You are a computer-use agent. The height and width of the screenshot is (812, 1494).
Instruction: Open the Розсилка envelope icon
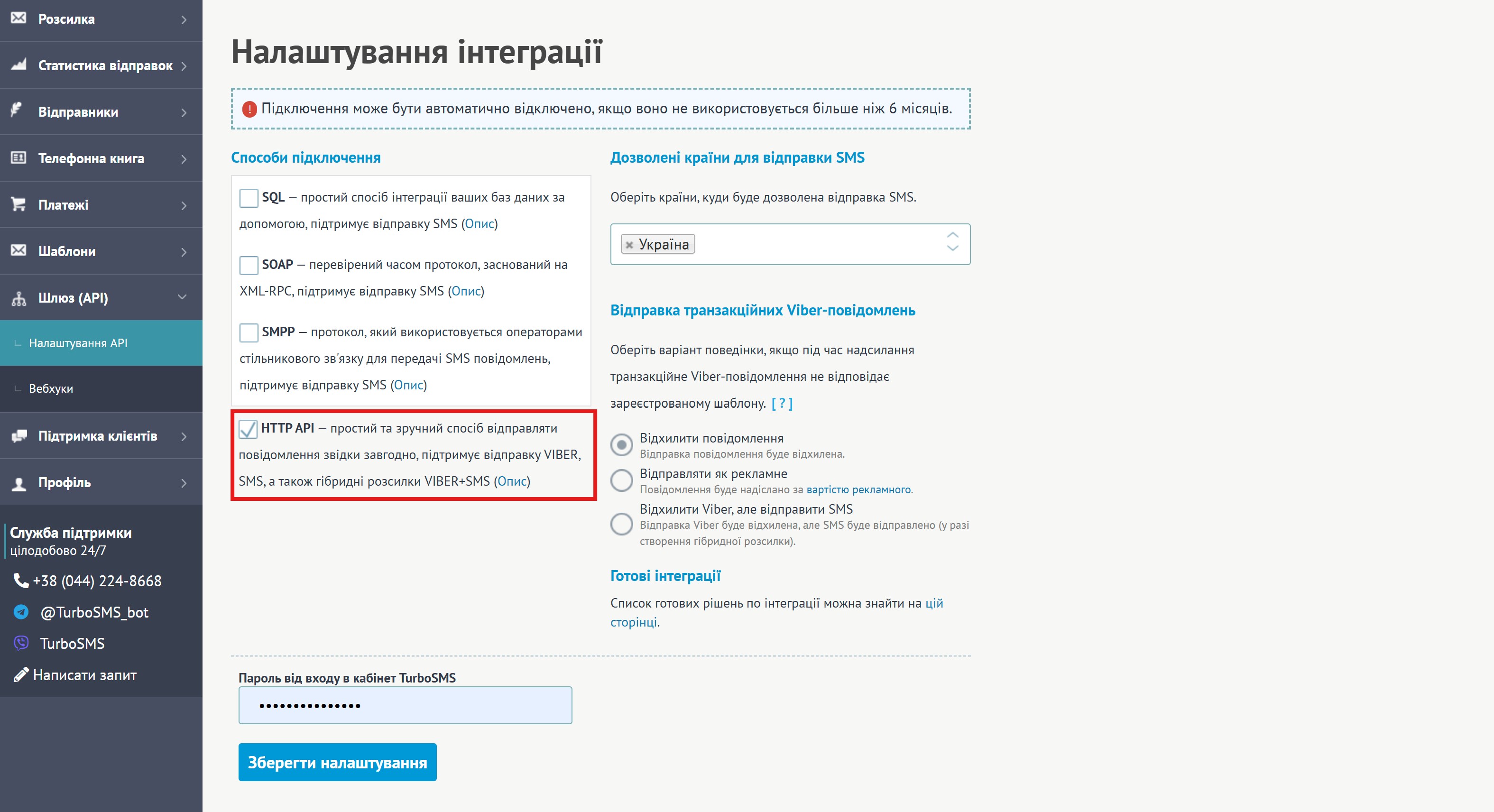[18, 18]
